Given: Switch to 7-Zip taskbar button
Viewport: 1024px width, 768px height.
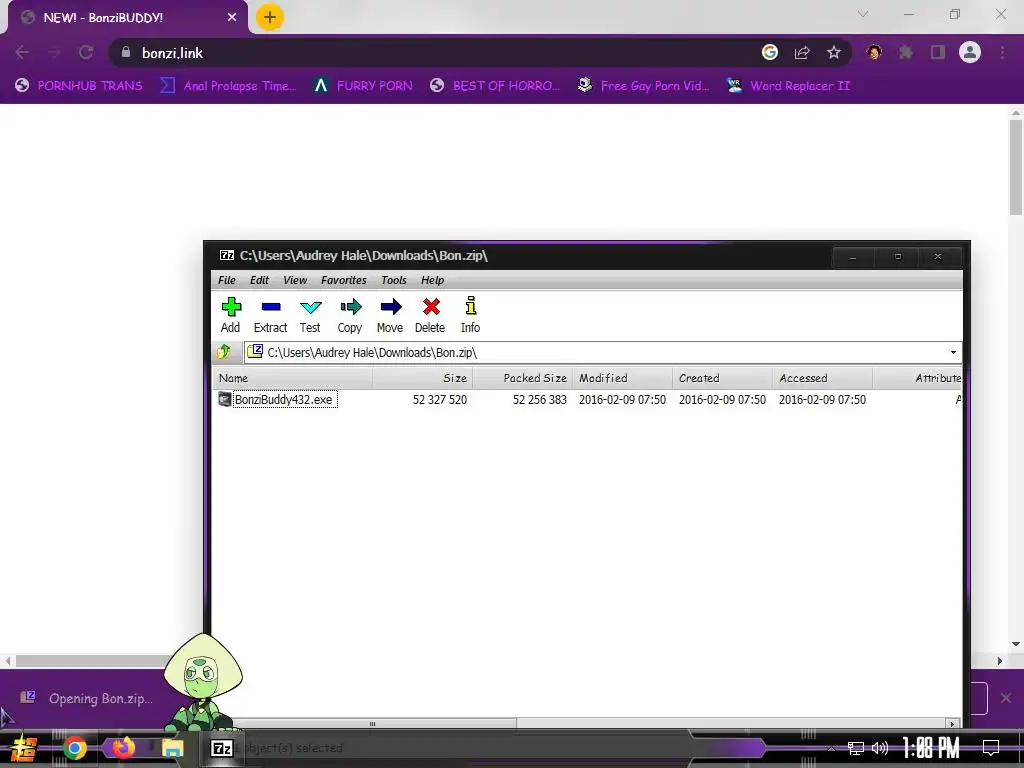Looking at the screenshot, I should [x=222, y=748].
